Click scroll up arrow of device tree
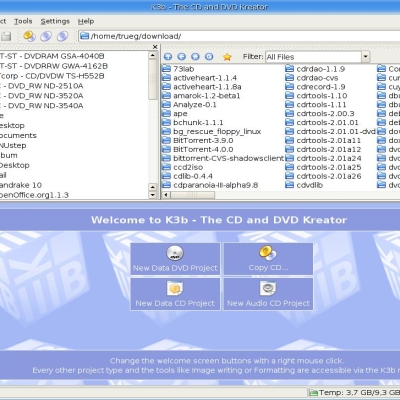Image resolution: width=400 pixels, height=400 pixels. tap(153, 56)
